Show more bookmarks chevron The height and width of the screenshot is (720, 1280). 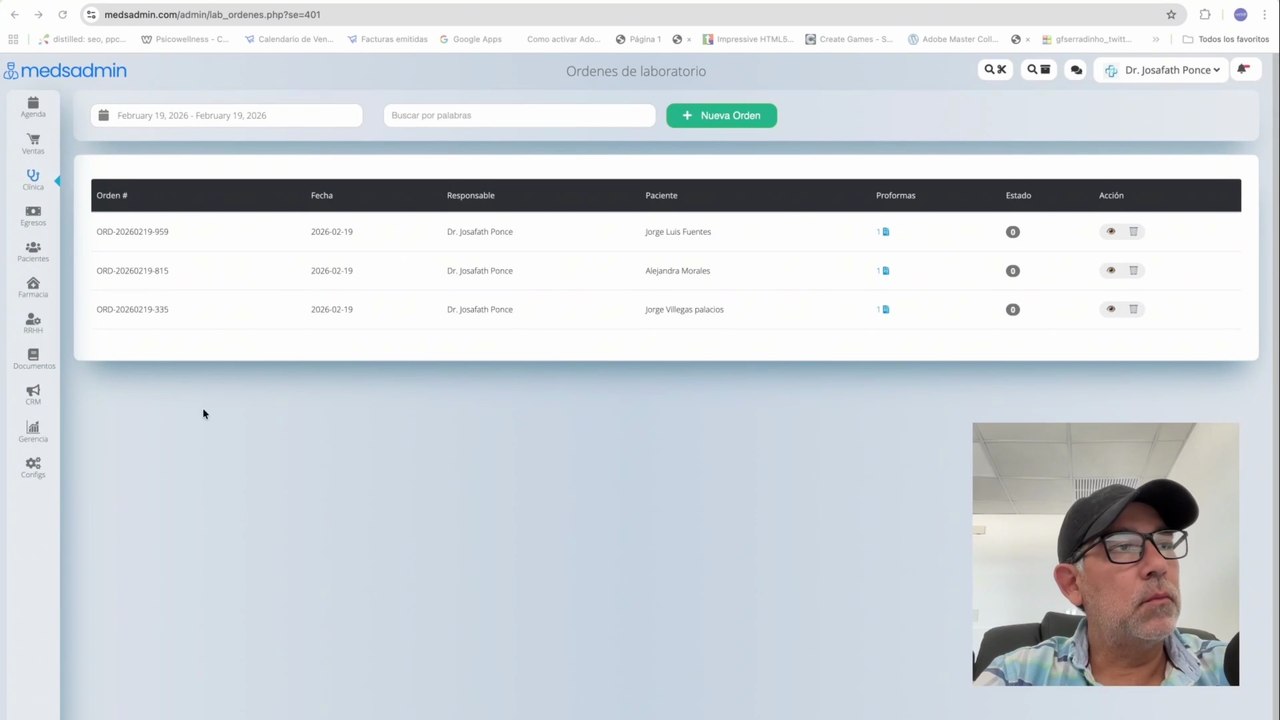(x=1156, y=39)
